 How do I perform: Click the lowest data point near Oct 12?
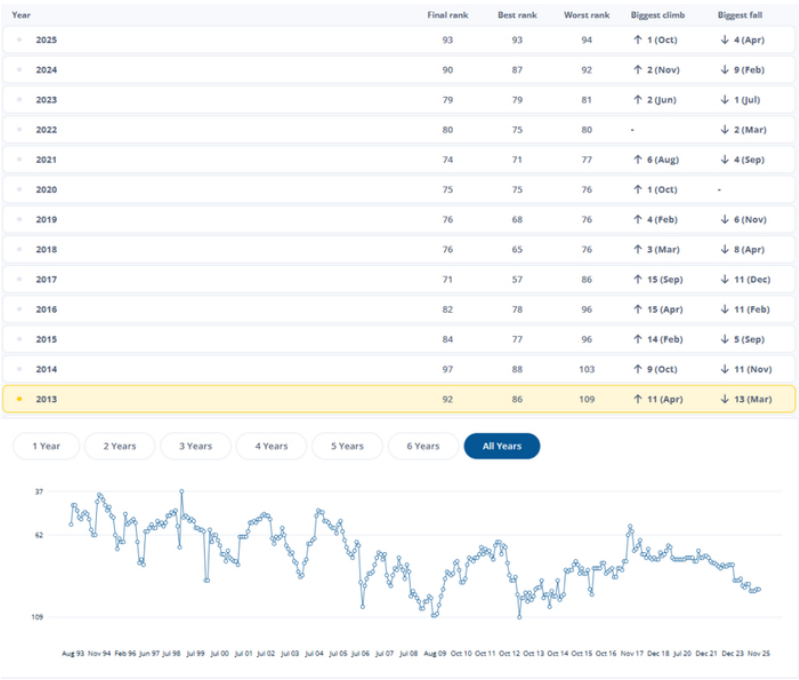(519, 617)
